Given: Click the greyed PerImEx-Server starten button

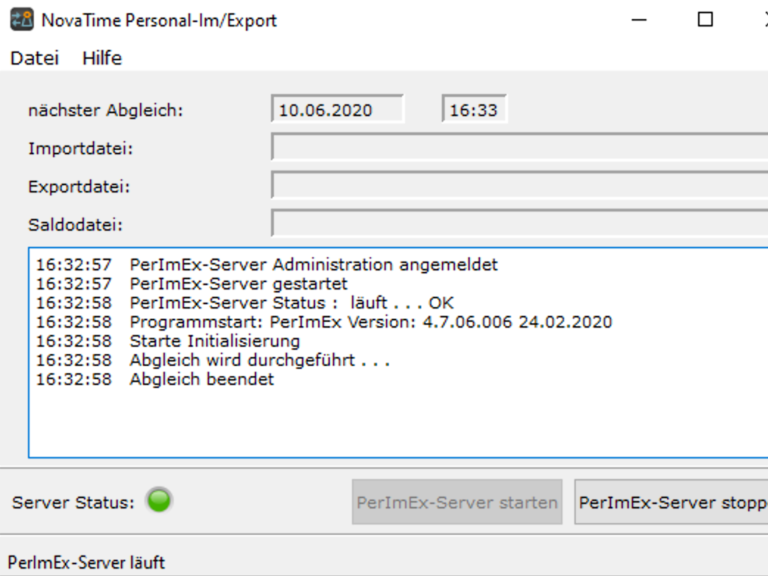Looking at the screenshot, I should coord(457,502).
